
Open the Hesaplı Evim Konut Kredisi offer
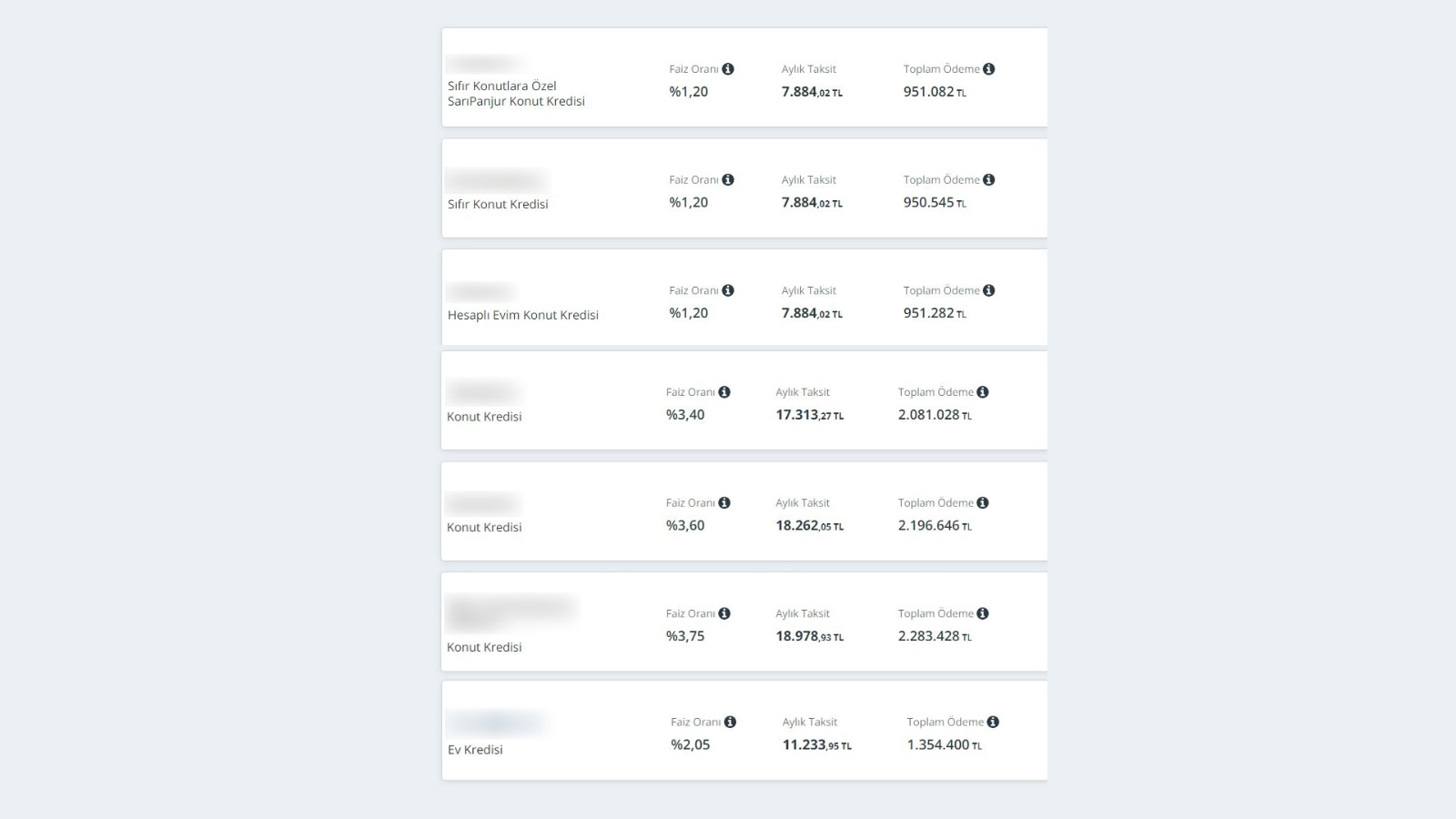[523, 316]
